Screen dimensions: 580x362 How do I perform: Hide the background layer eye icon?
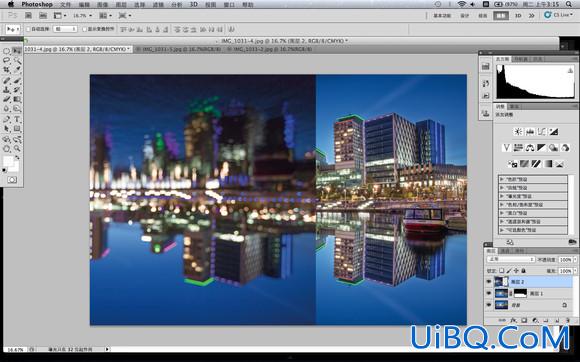pyautogui.click(x=489, y=305)
